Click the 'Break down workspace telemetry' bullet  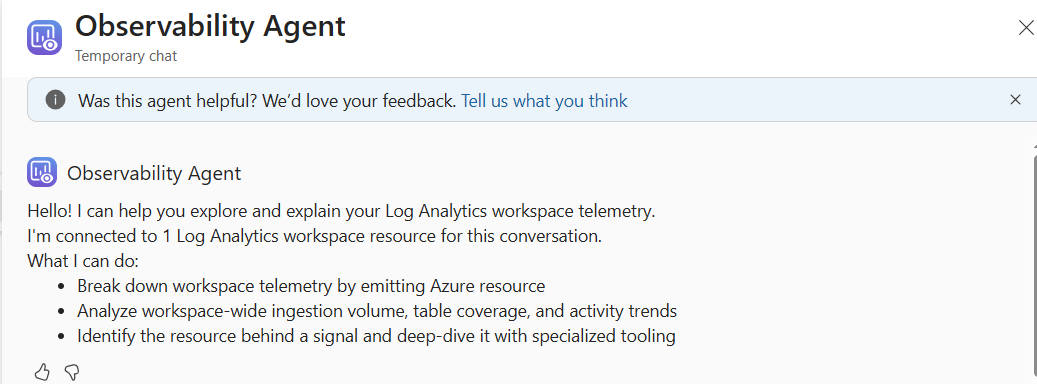point(311,286)
